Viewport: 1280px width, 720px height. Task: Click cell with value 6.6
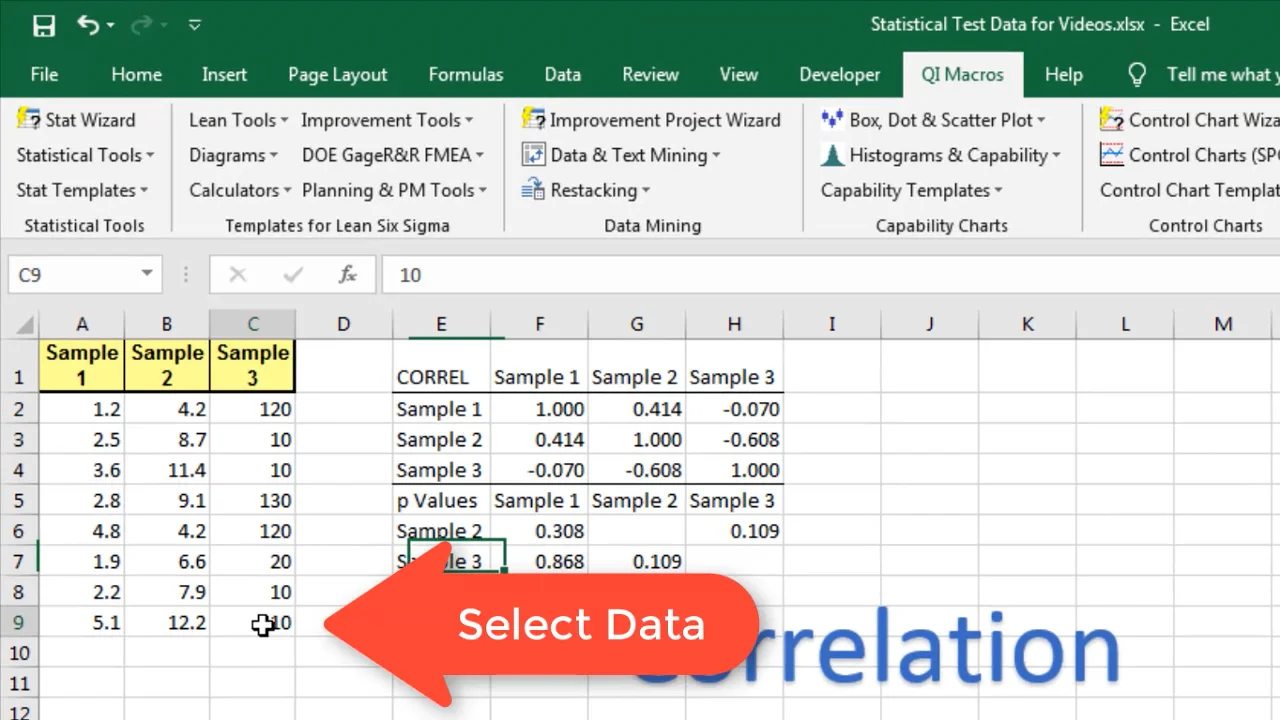click(x=167, y=562)
